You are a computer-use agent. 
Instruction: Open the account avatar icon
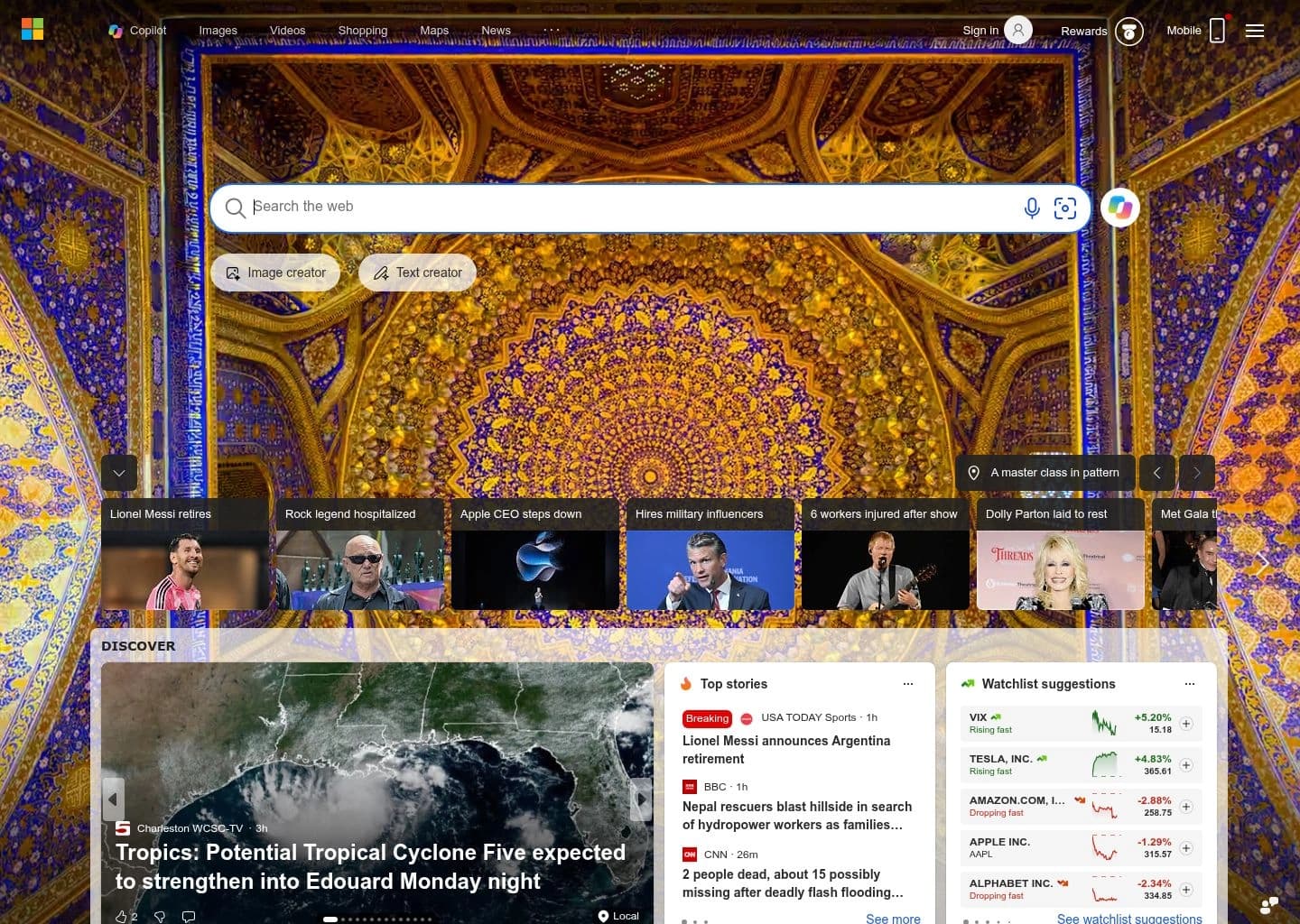1018,30
